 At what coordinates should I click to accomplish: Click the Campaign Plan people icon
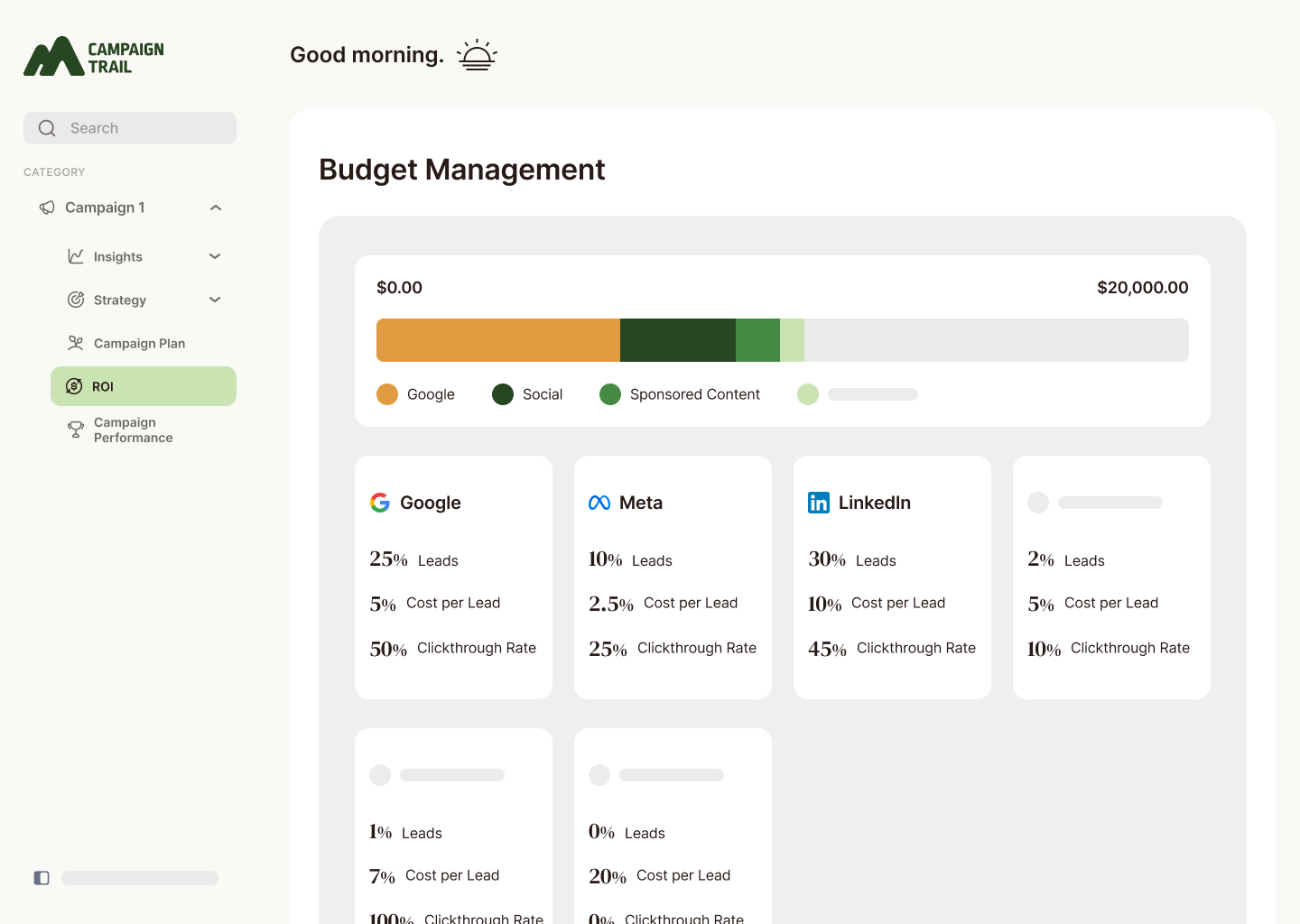(76, 343)
